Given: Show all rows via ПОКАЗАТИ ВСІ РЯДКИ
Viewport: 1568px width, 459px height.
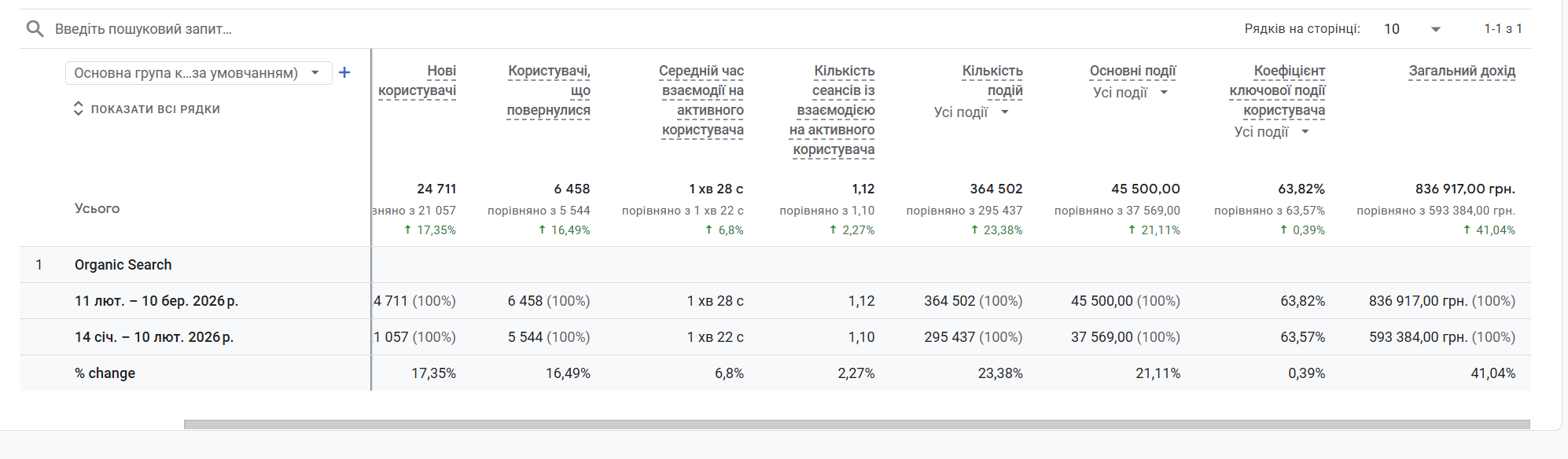Looking at the screenshot, I should 155,109.
